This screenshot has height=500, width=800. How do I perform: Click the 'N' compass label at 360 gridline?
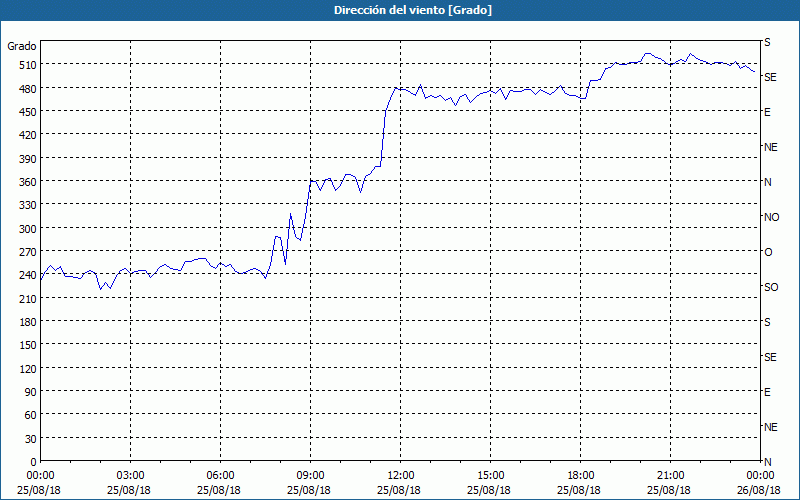[x=768, y=182]
